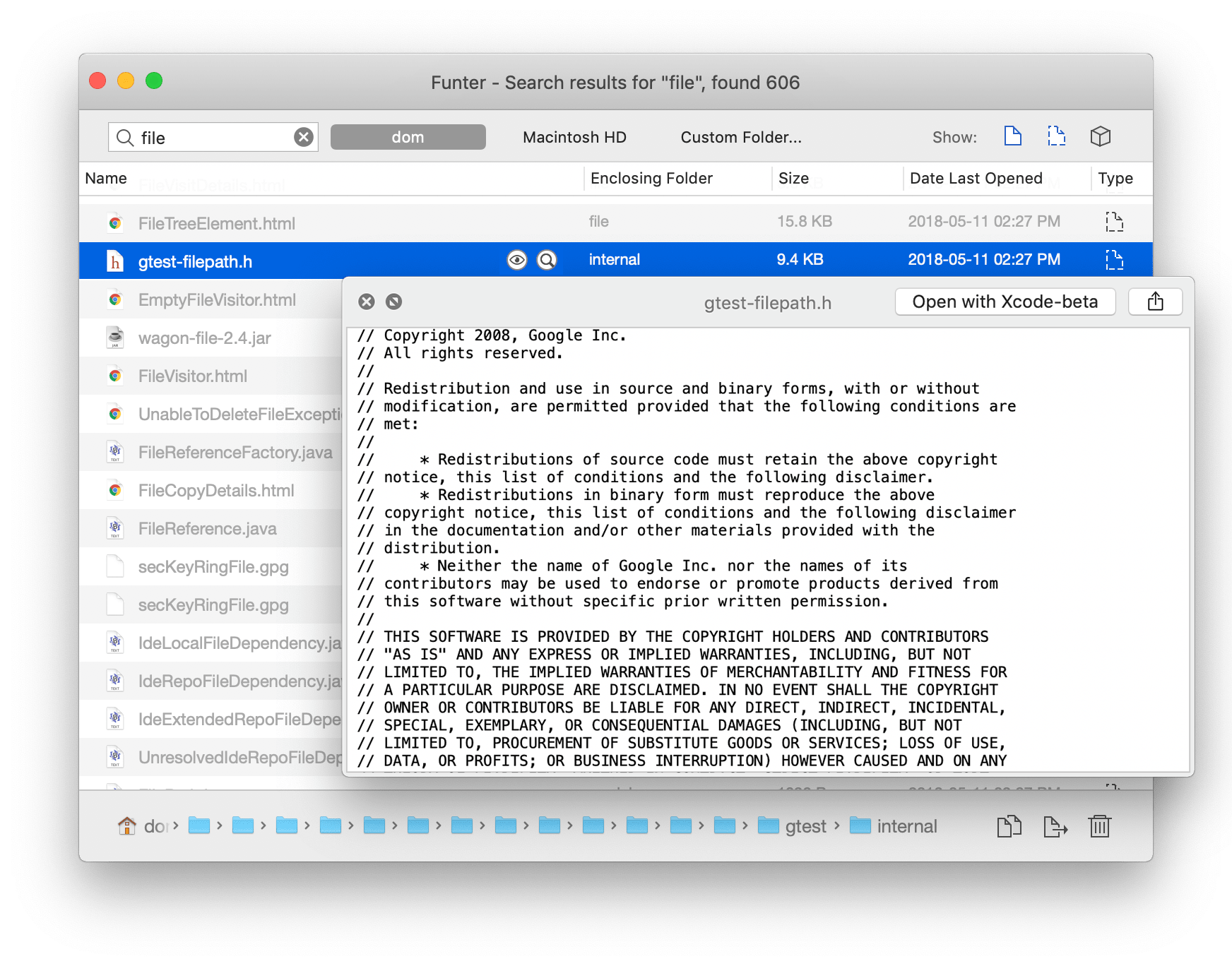The image size is (1232, 966).
Task: Open with Xcode-beta button
Action: pos(1005,302)
